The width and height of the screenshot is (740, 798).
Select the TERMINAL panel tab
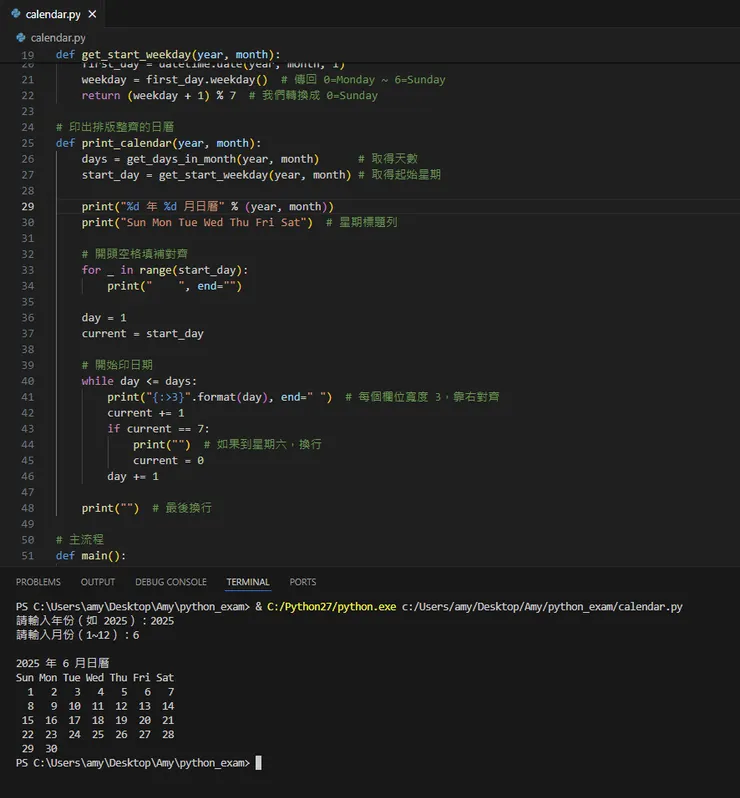pos(248,582)
